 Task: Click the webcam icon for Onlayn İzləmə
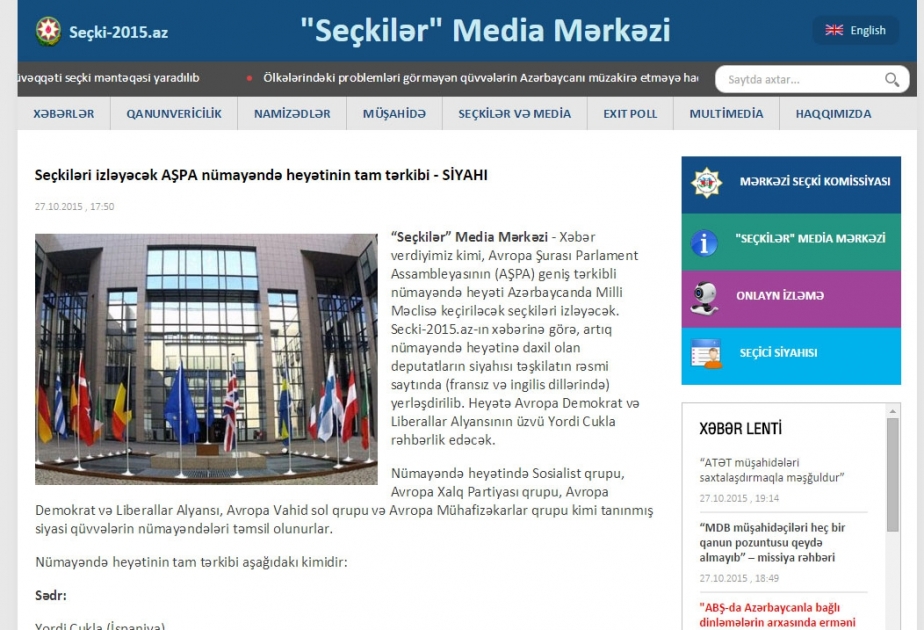point(705,298)
